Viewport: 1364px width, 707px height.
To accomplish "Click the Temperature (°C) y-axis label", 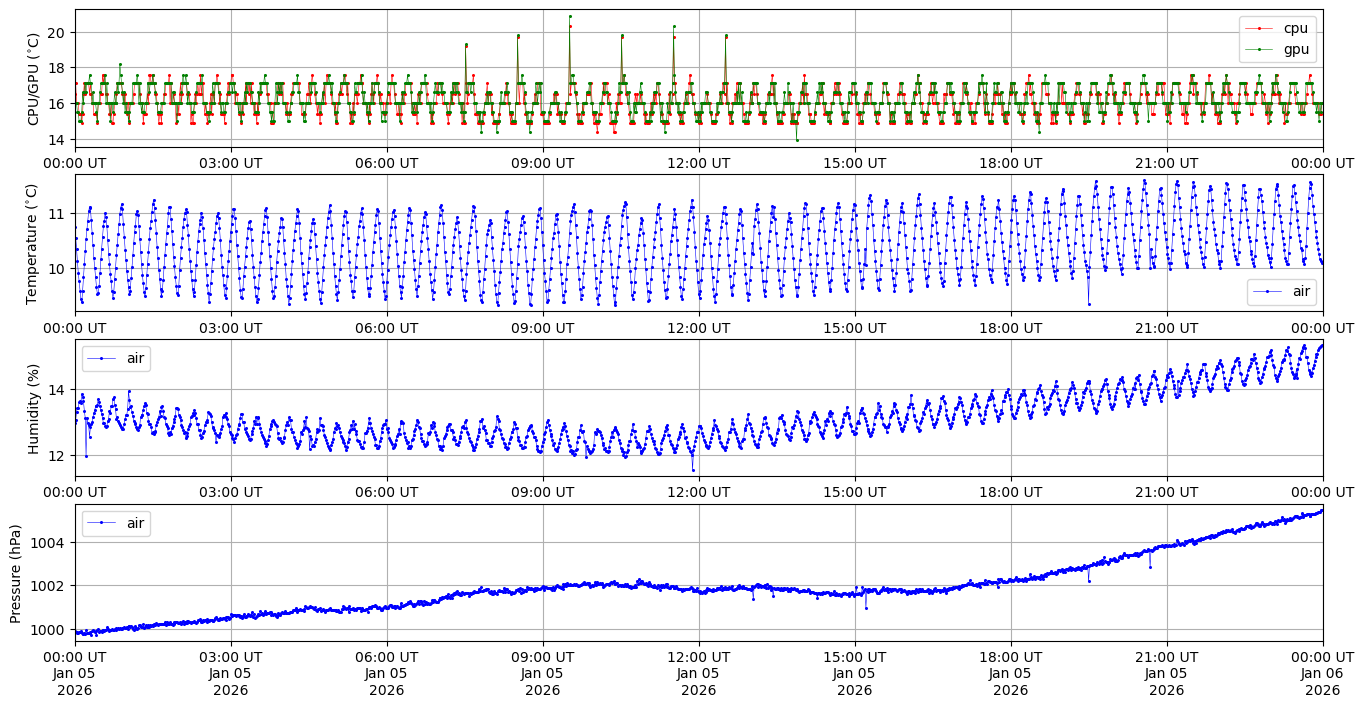I will point(33,244).
